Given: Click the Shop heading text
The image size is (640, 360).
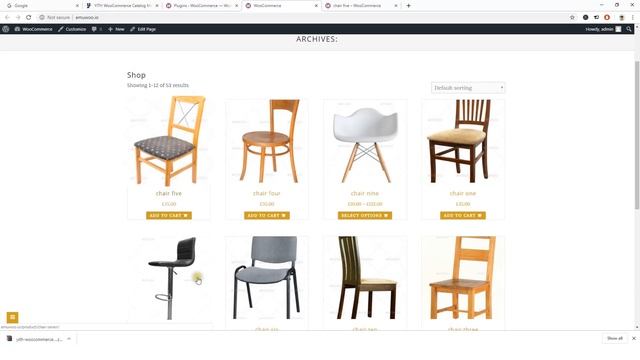Looking at the screenshot, I should tap(136, 75).
